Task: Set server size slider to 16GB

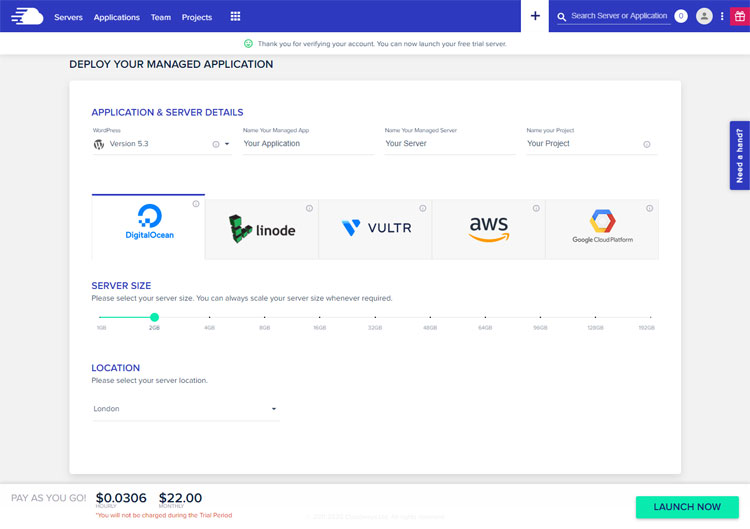Action: [x=320, y=317]
